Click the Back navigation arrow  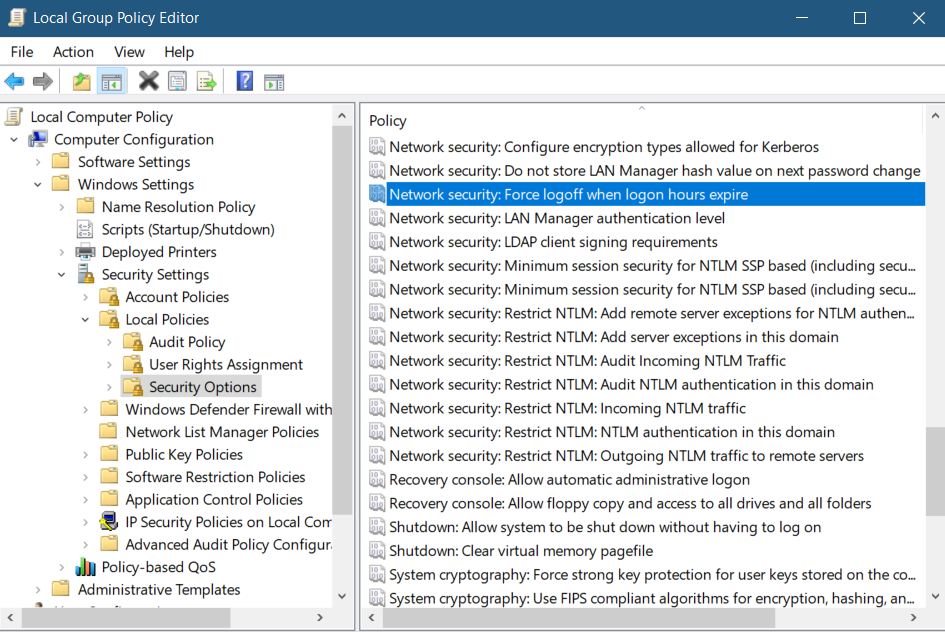[14, 81]
